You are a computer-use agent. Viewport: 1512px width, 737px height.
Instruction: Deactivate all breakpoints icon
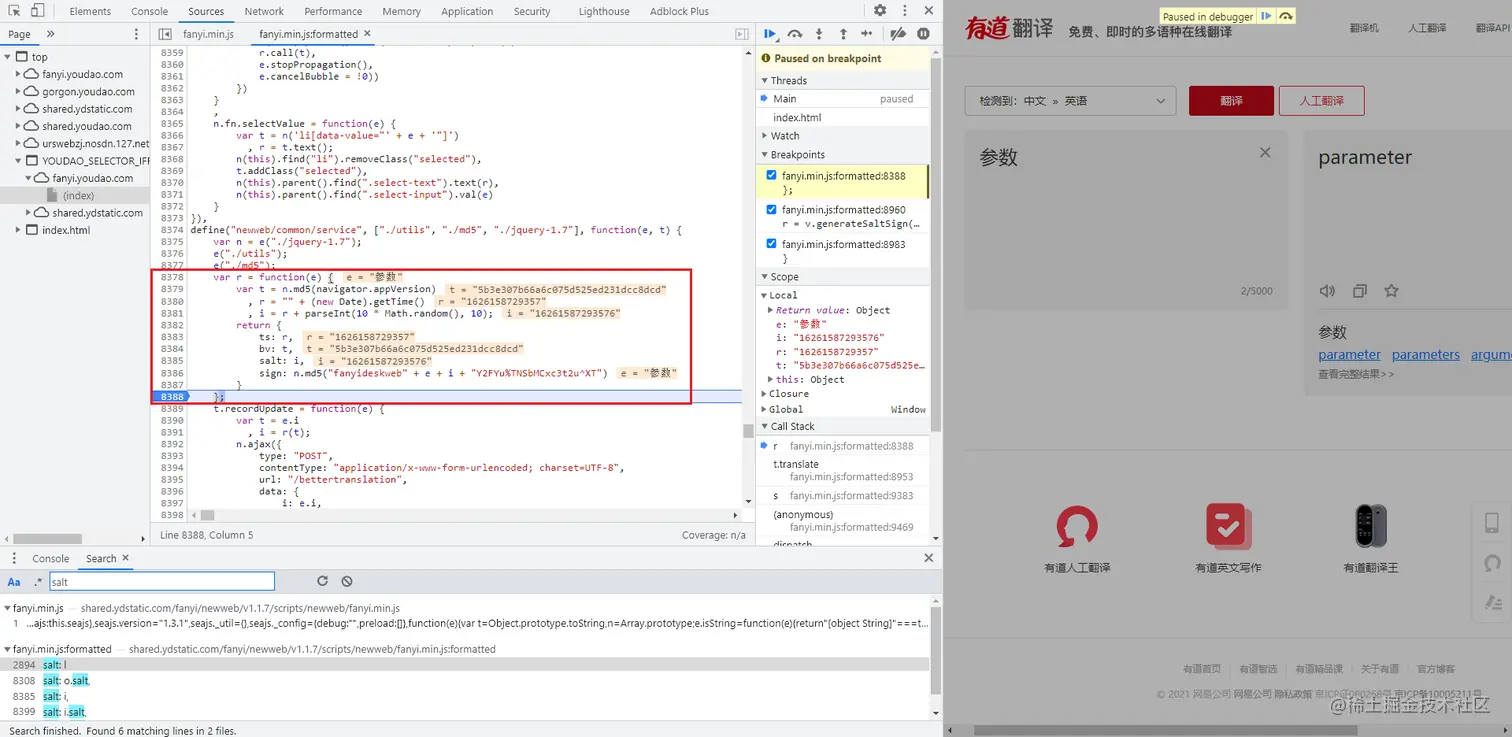[x=898, y=34]
